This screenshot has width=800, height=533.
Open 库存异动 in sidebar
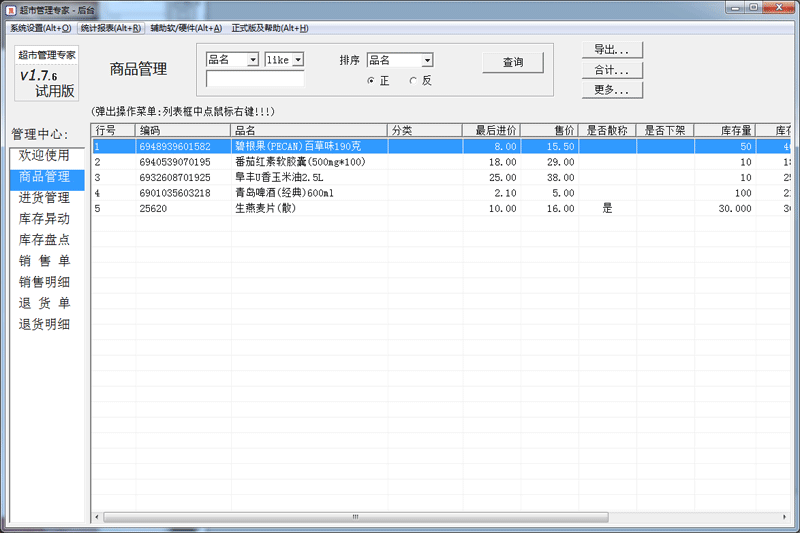point(44,219)
